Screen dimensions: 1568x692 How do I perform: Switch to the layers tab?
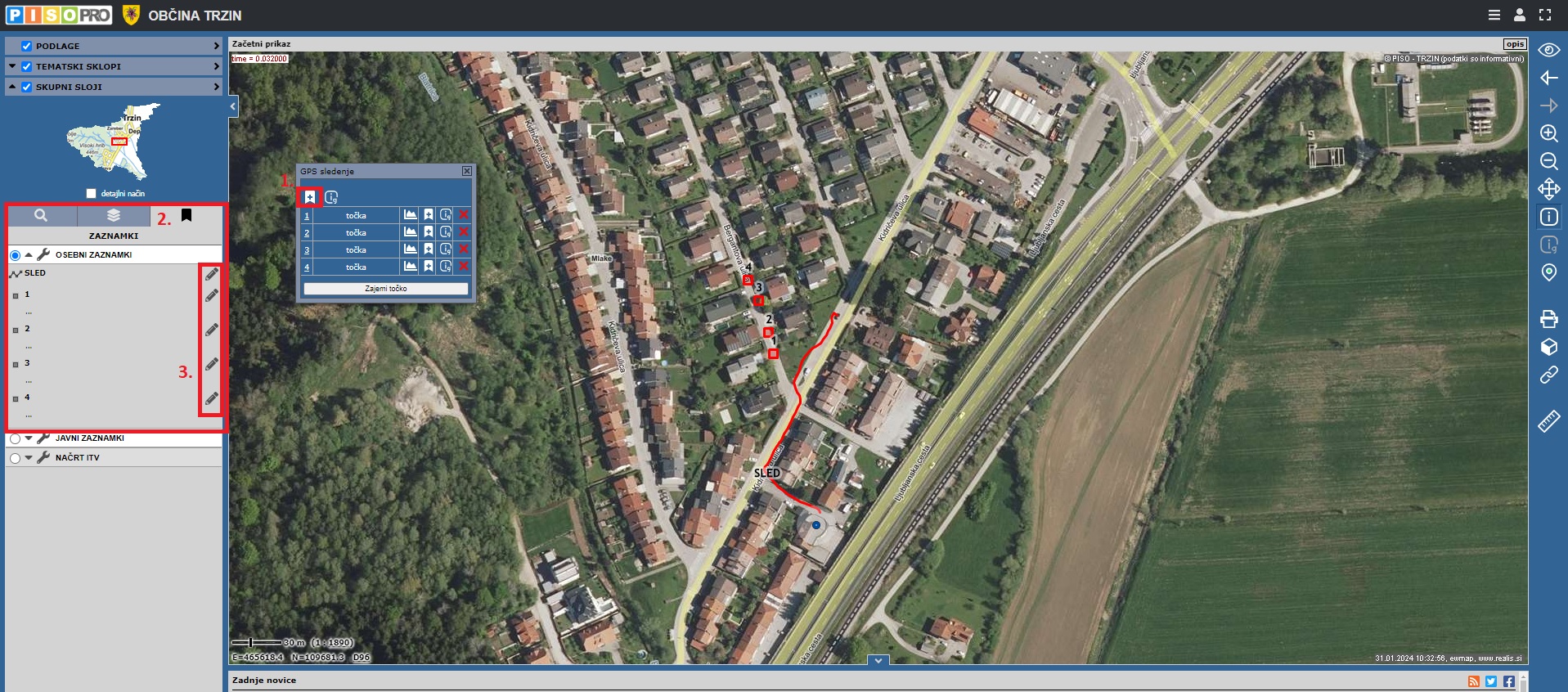114,216
